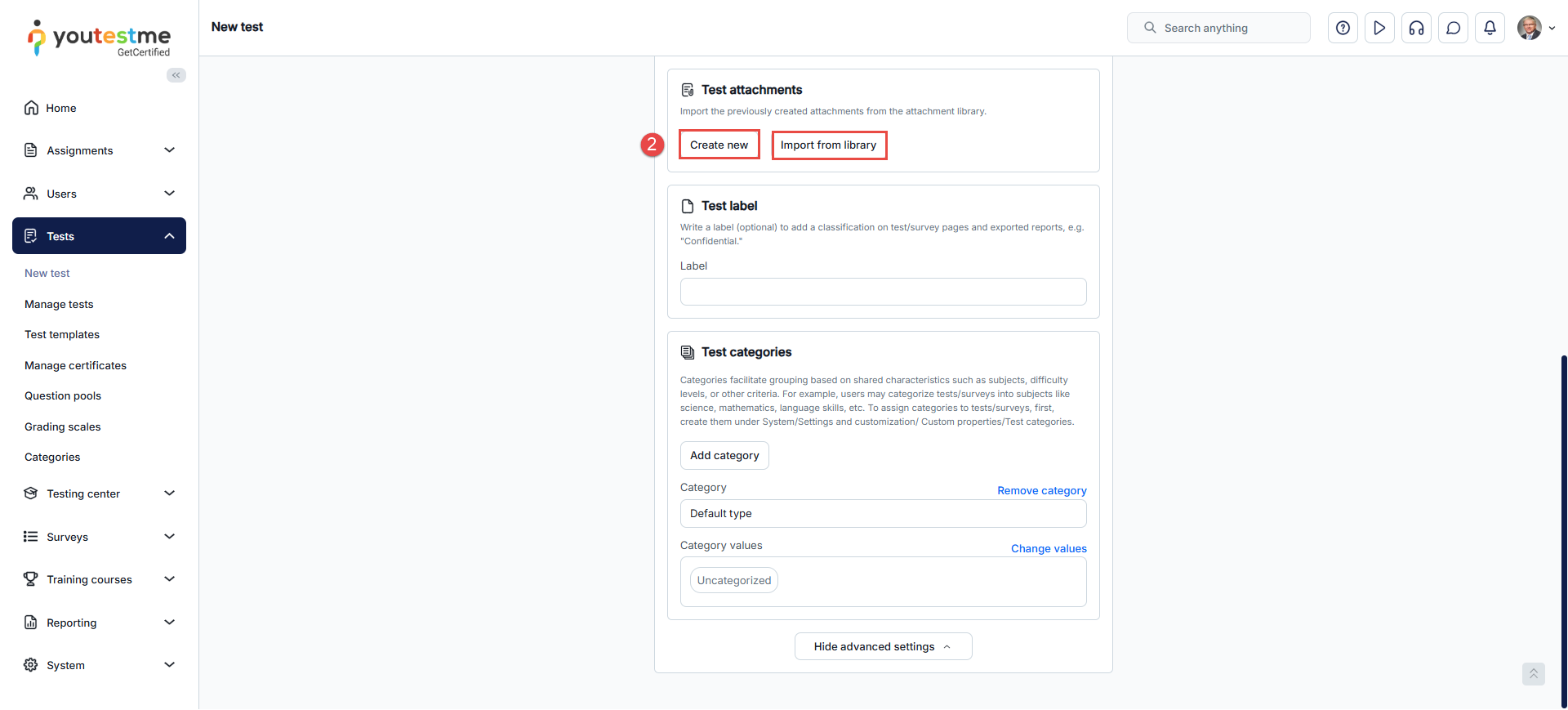The width and height of the screenshot is (1568, 710).
Task: Click Import from library button
Action: [828, 145]
